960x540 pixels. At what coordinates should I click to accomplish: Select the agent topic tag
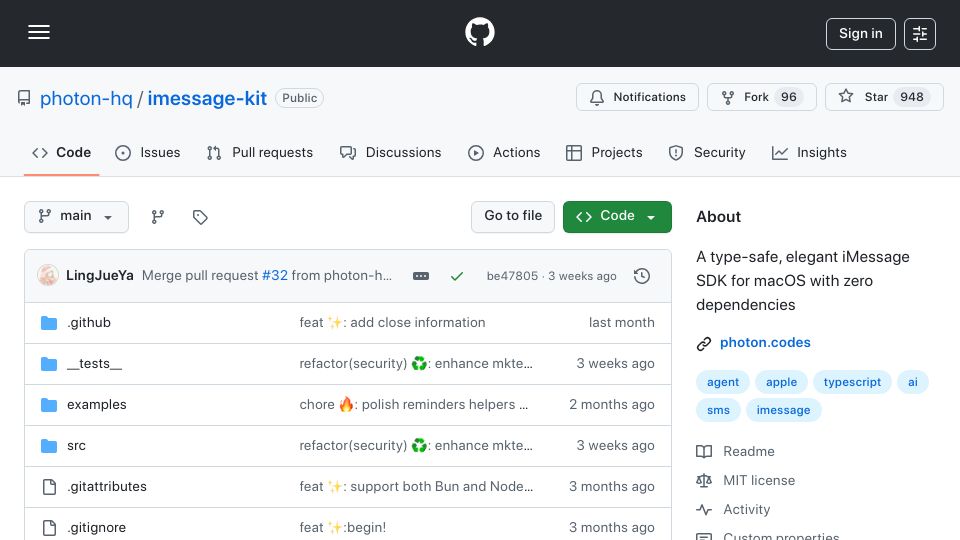(x=723, y=382)
